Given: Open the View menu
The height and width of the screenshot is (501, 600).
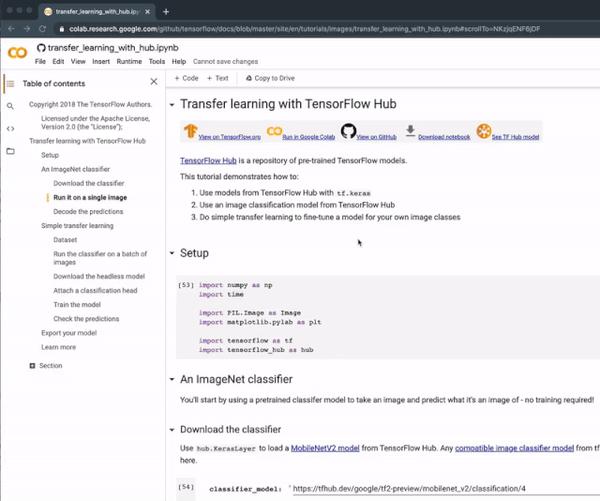Looking at the screenshot, I should point(78,62).
